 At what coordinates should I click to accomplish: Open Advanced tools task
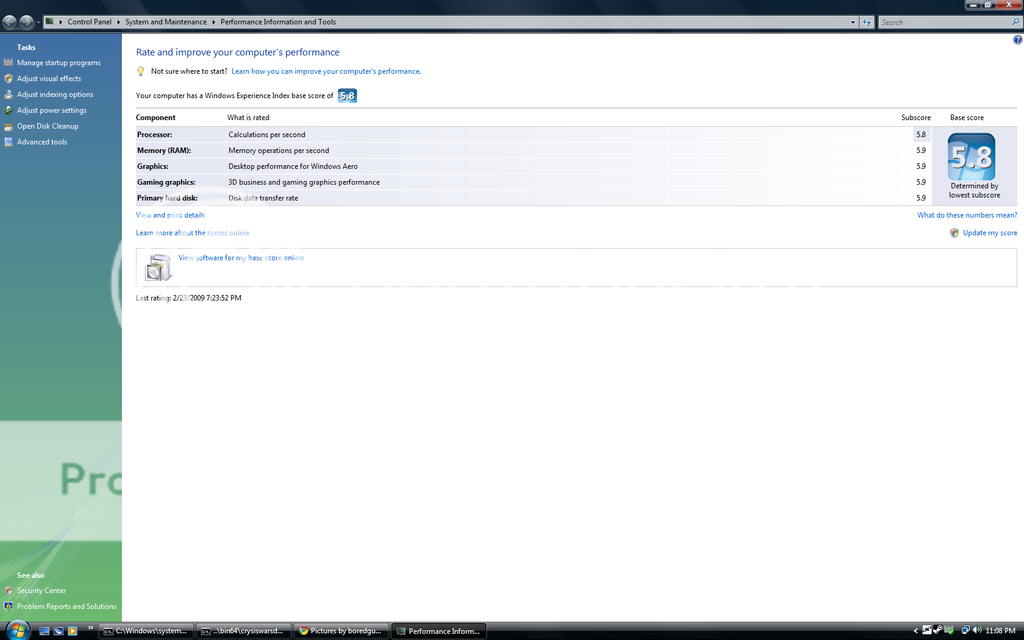coord(42,142)
